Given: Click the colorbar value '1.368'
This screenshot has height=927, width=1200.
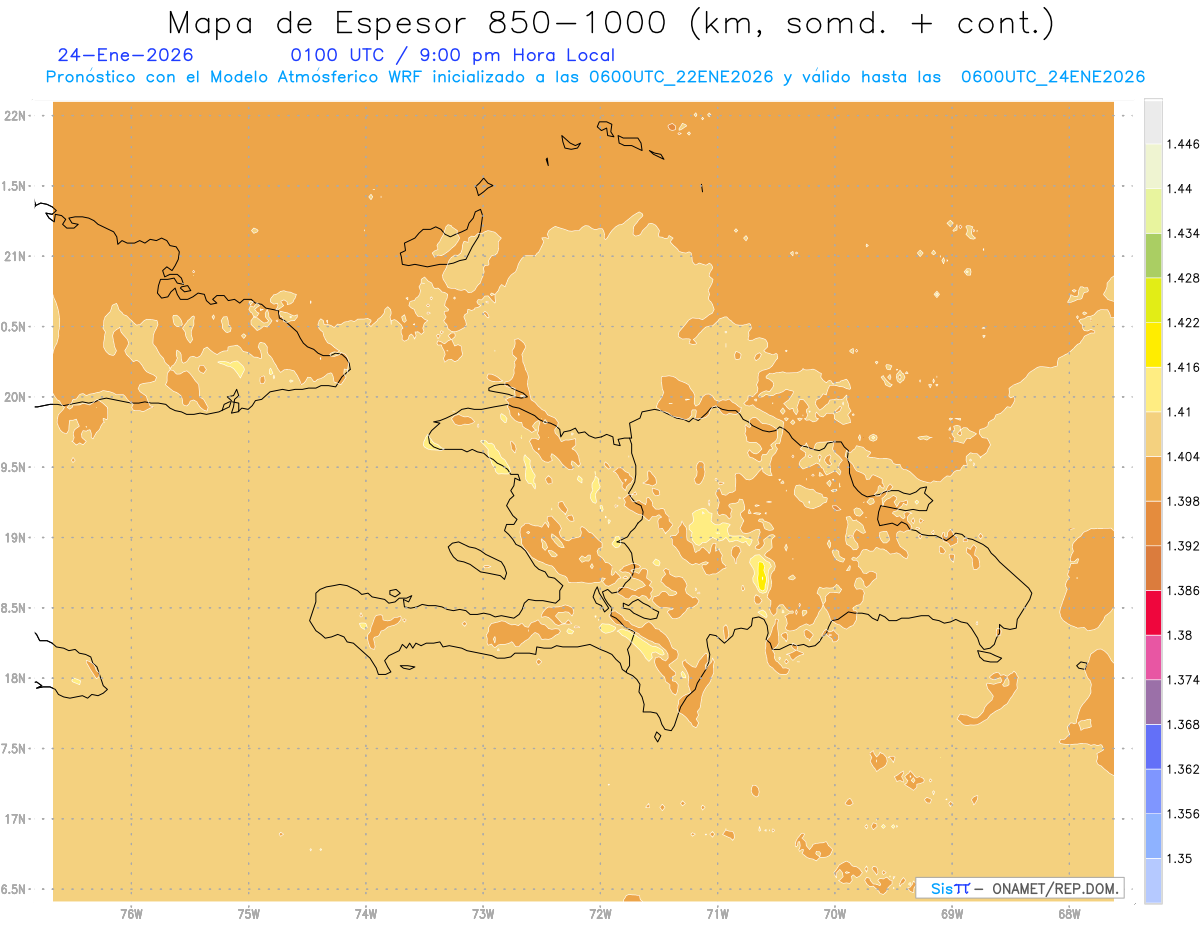Looking at the screenshot, I should pyautogui.click(x=1184, y=724).
